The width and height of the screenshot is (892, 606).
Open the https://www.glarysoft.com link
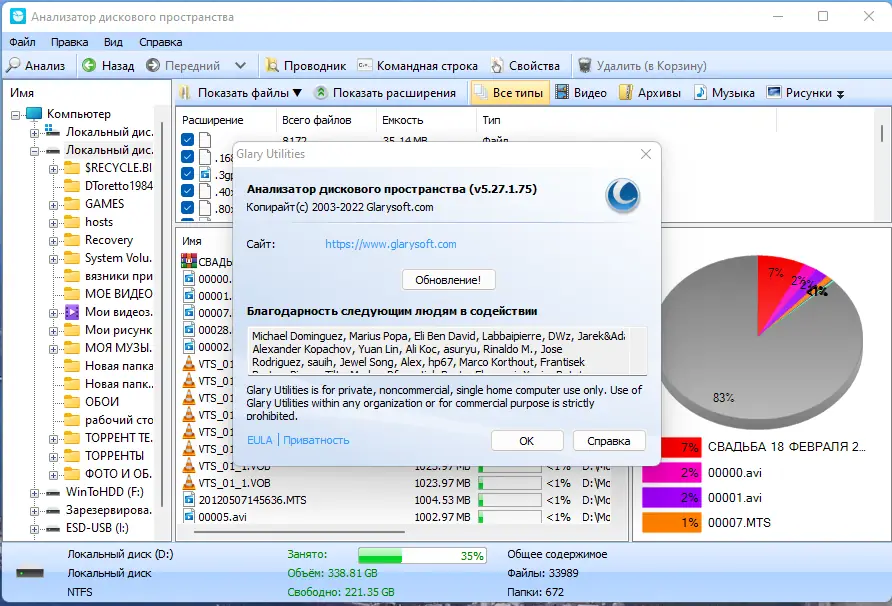(391, 244)
